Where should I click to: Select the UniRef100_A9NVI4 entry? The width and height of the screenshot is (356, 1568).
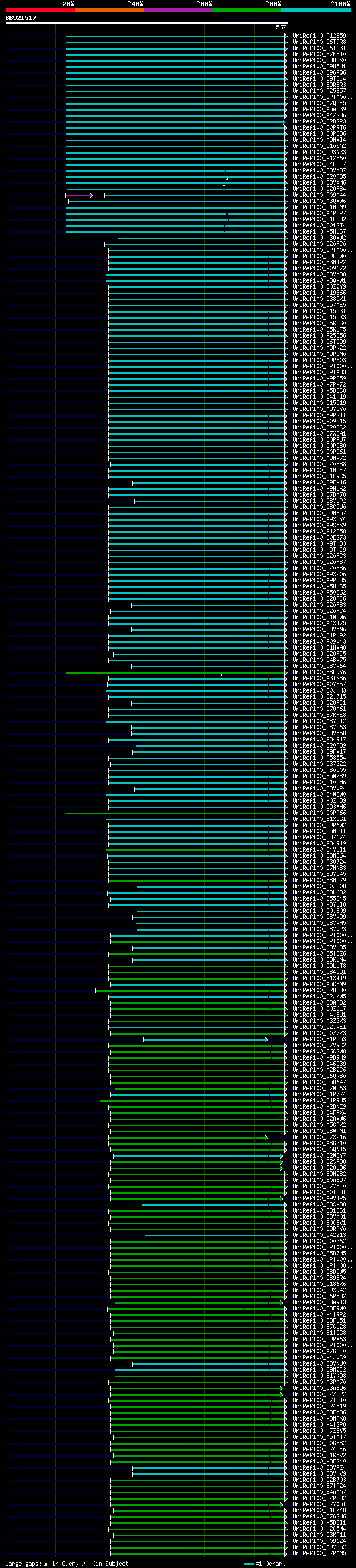tap(319, 140)
